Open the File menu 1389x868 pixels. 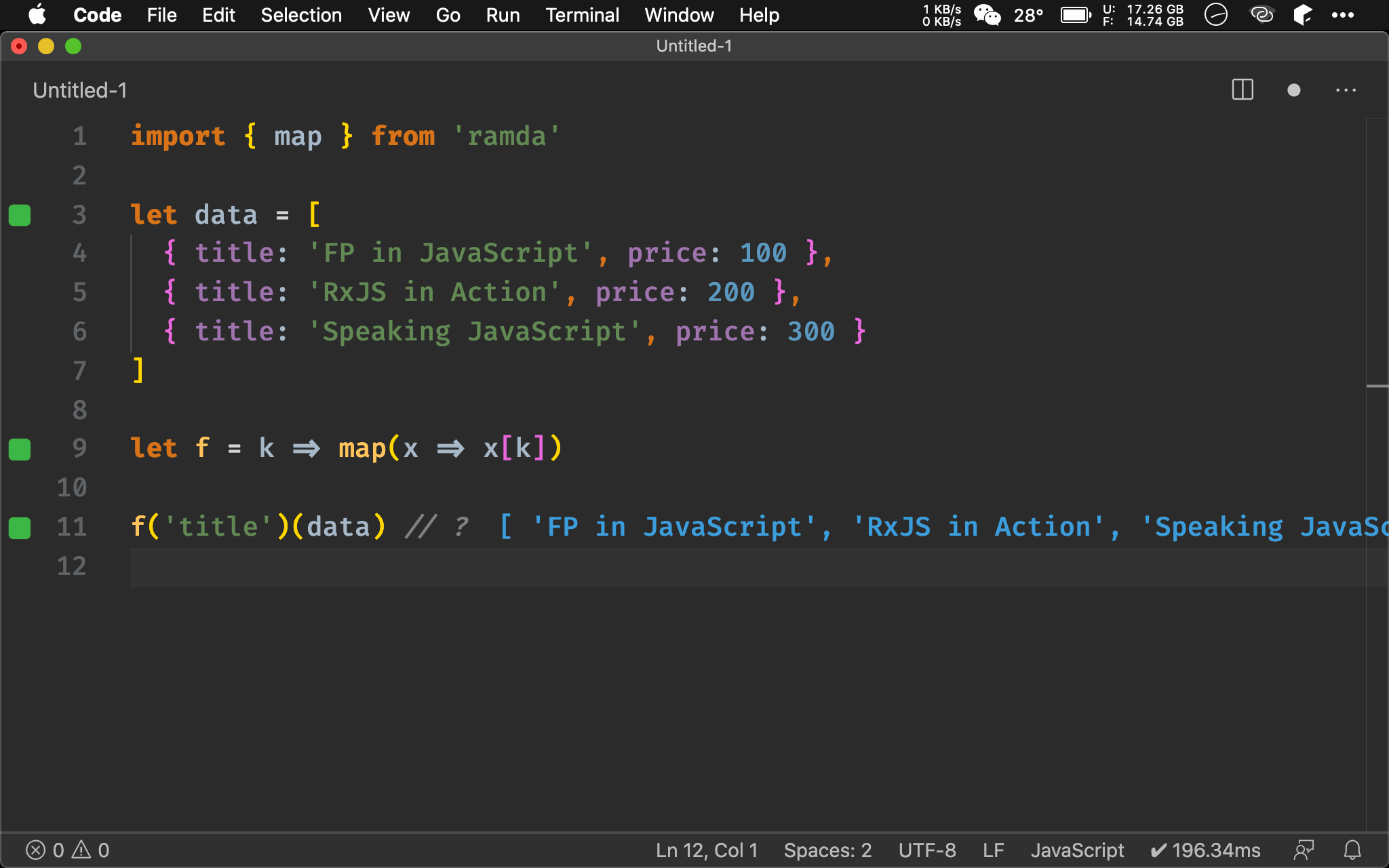(159, 15)
